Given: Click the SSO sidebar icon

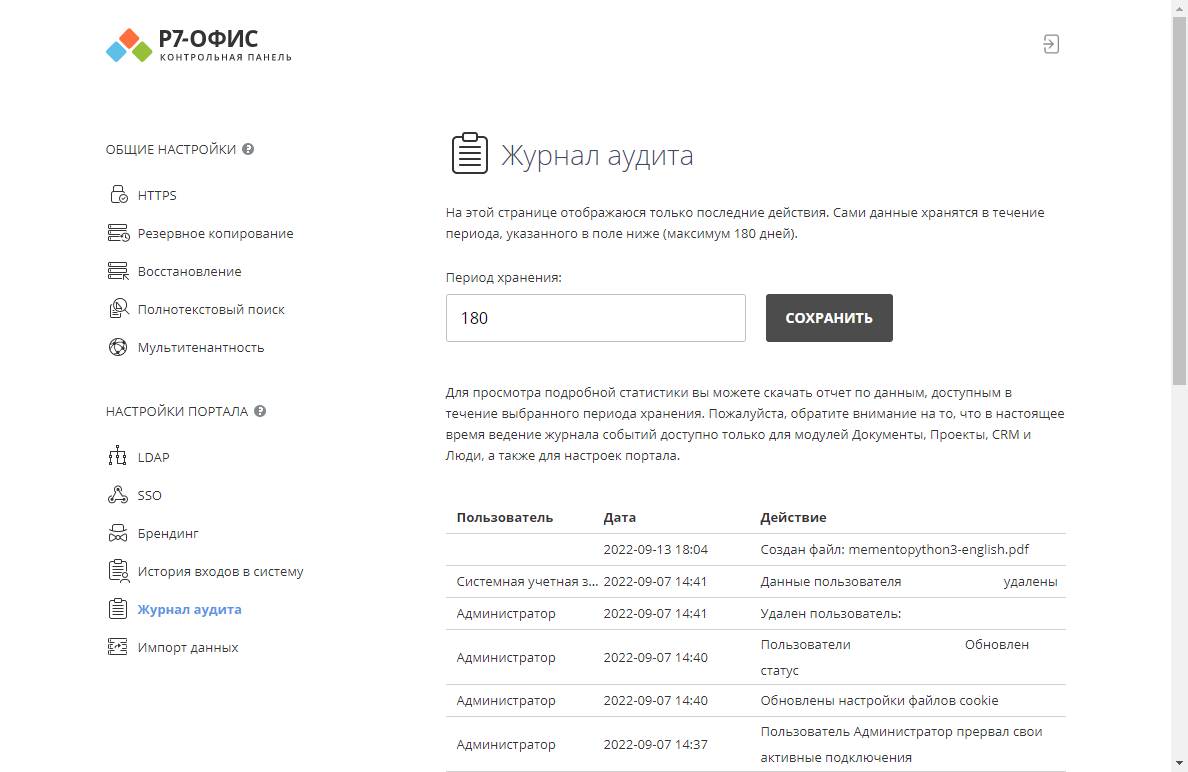Looking at the screenshot, I should (x=118, y=495).
